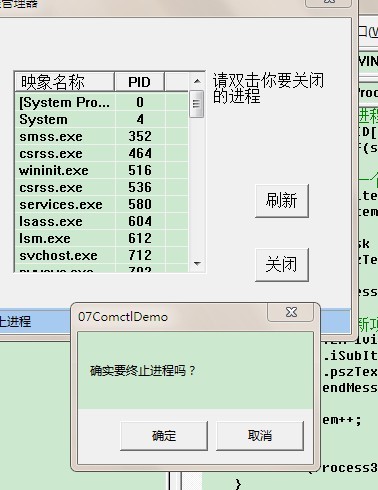This screenshot has height=490, width=378.
Task: Click PID value 0
Action: point(140,102)
